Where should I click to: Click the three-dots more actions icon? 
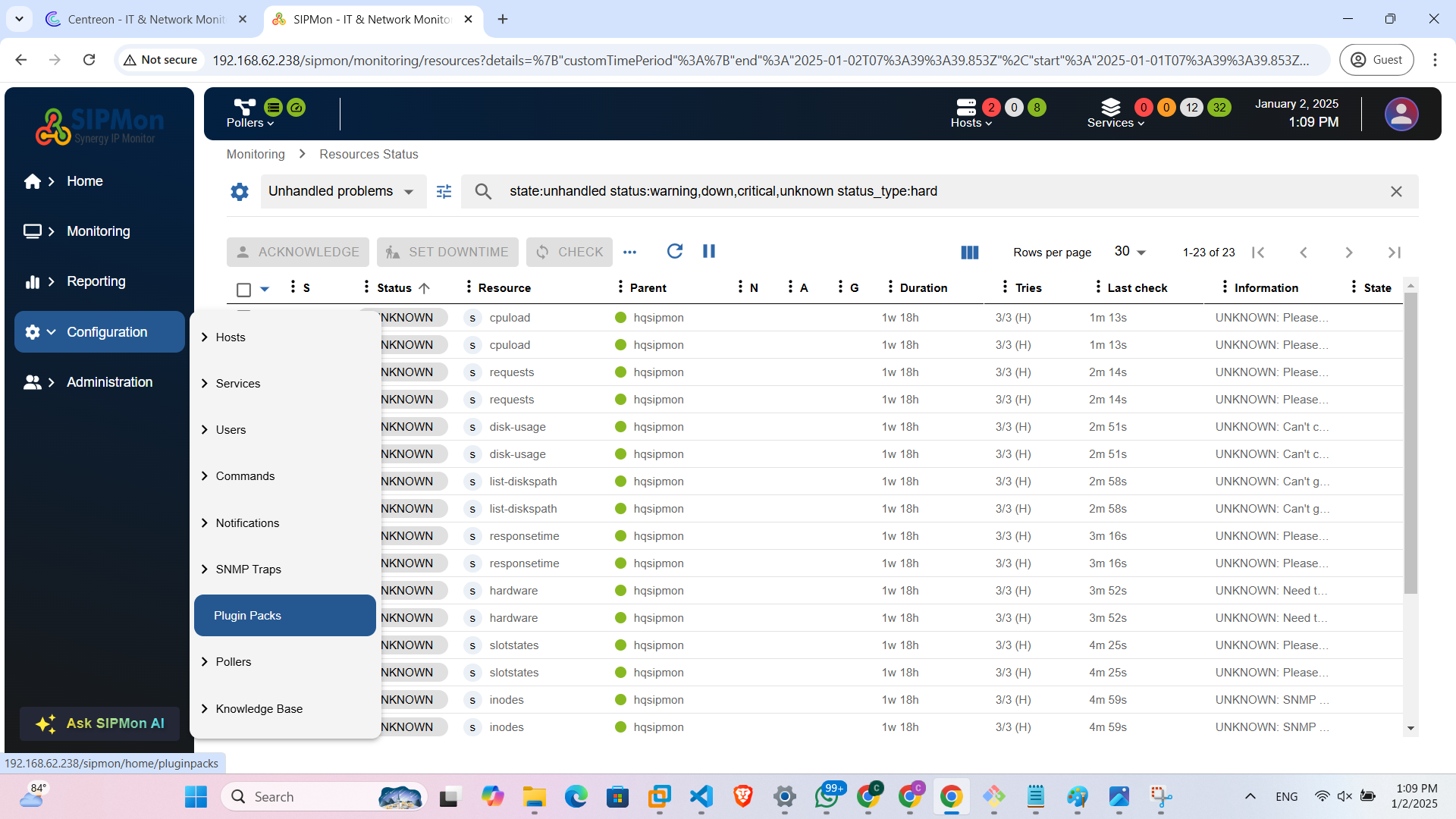pos(629,252)
